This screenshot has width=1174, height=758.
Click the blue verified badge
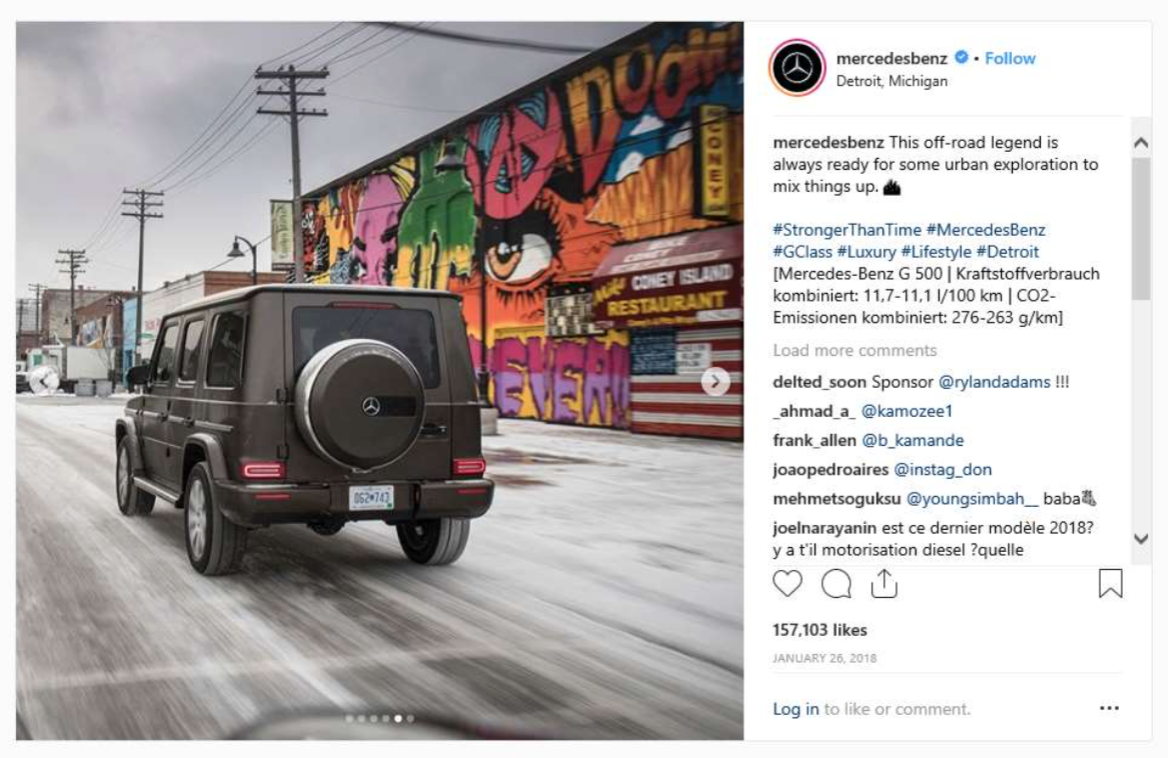(x=961, y=57)
